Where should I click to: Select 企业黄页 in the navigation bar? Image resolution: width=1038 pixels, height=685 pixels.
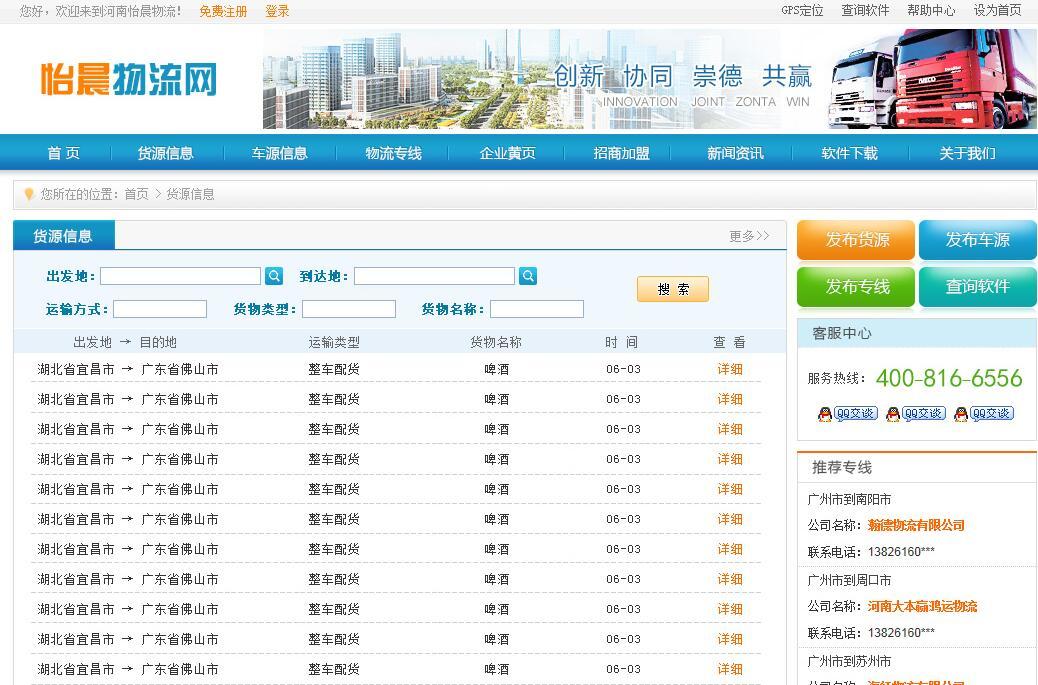pos(507,153)
